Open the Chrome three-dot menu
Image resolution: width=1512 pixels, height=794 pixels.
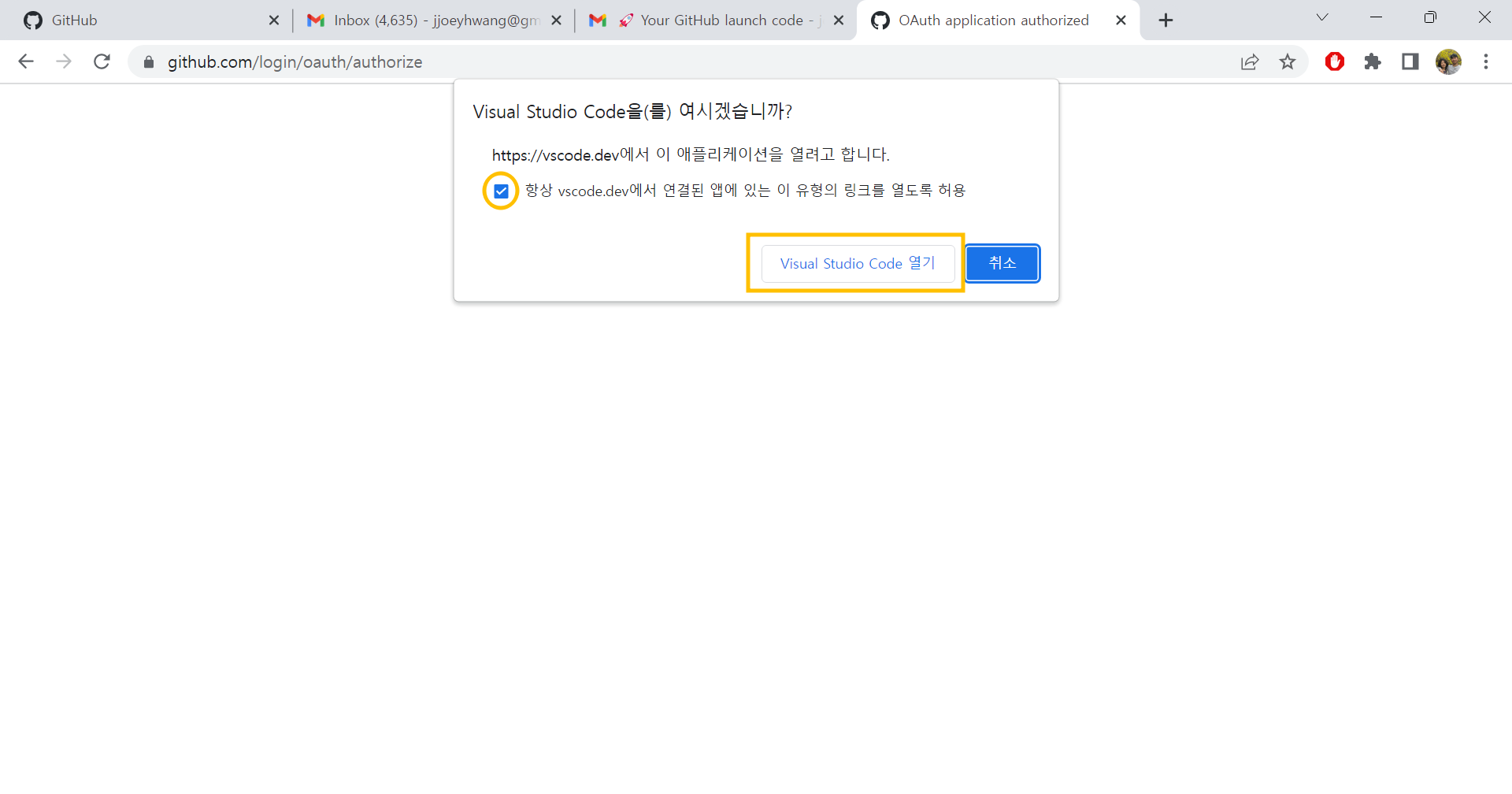point(1486,61)
